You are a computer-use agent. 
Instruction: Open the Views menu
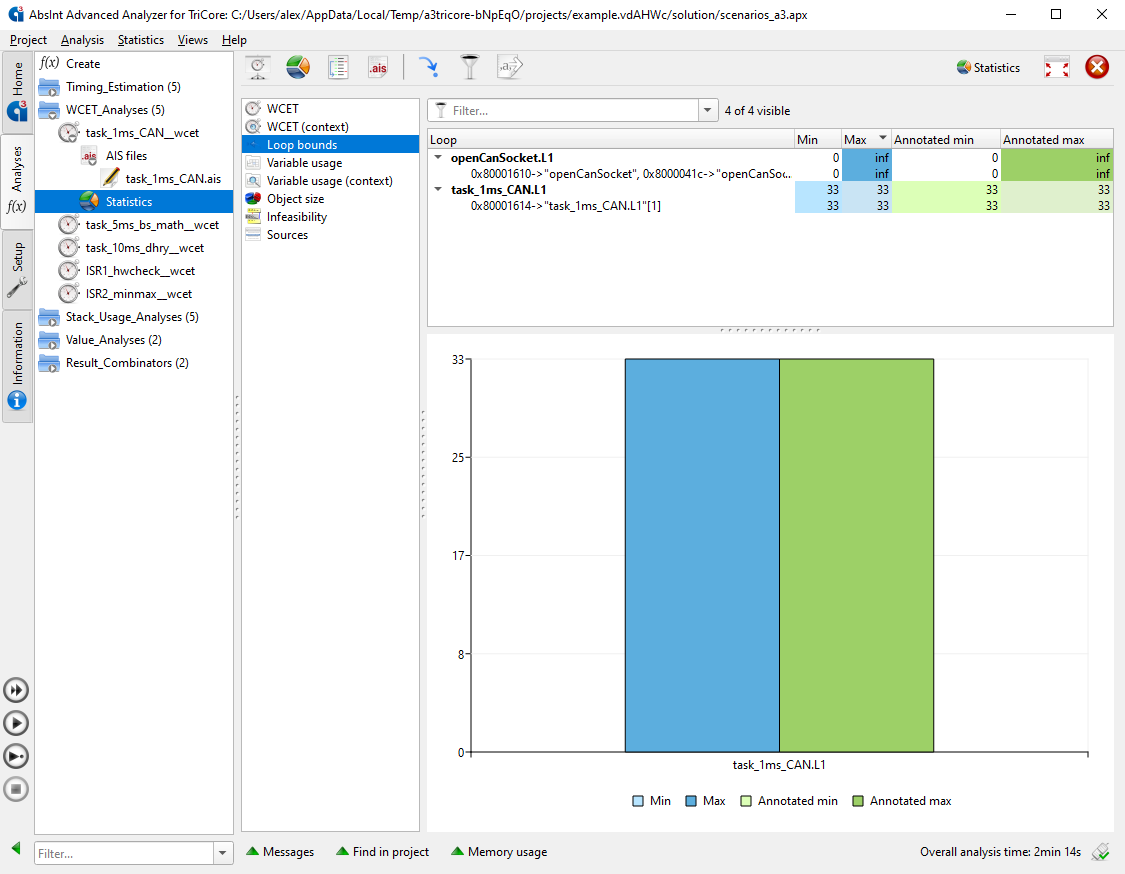point(192,40)
